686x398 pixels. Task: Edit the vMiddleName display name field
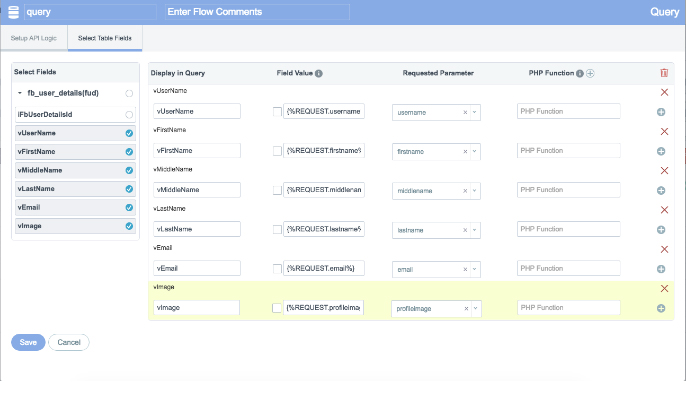[x=197, y=190]
